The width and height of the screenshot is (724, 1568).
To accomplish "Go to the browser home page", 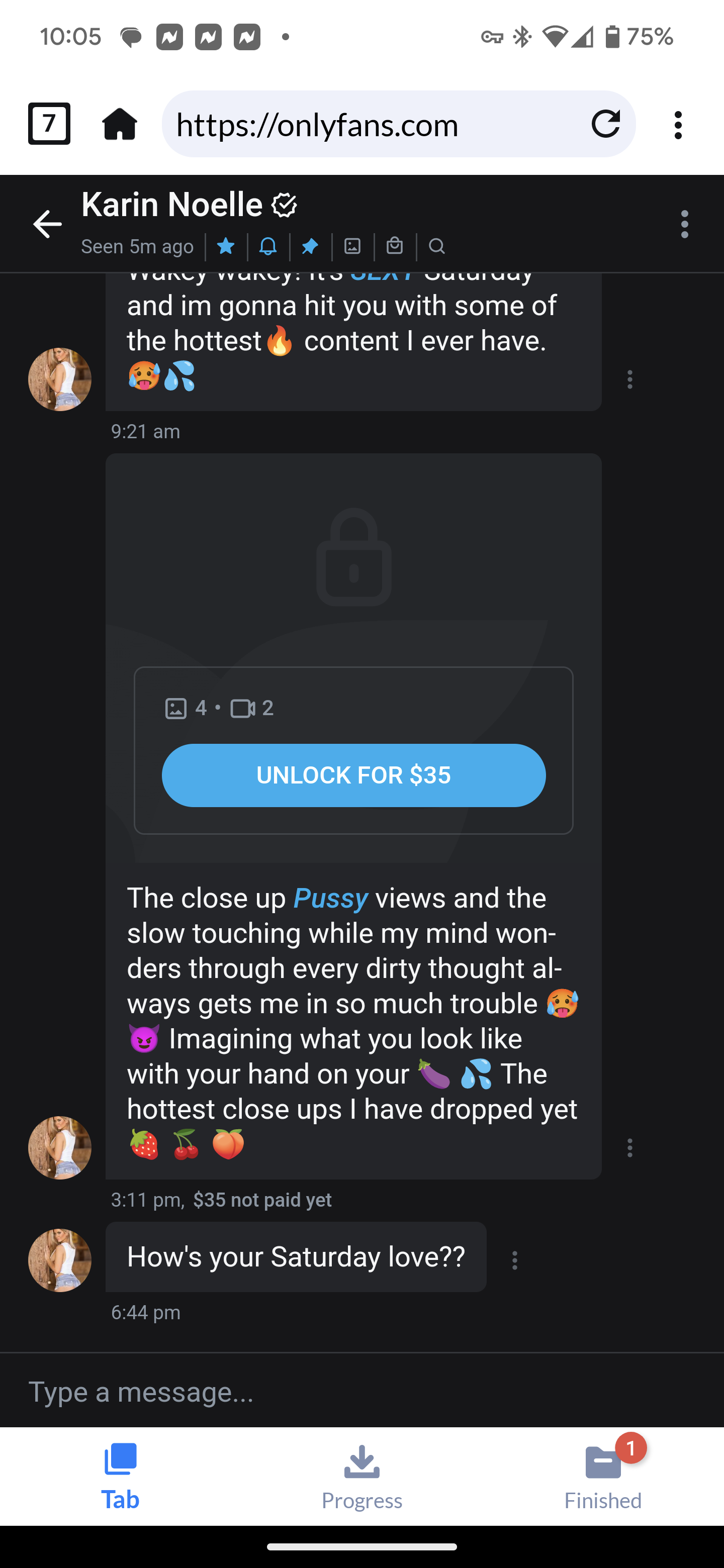I will 120,124.
